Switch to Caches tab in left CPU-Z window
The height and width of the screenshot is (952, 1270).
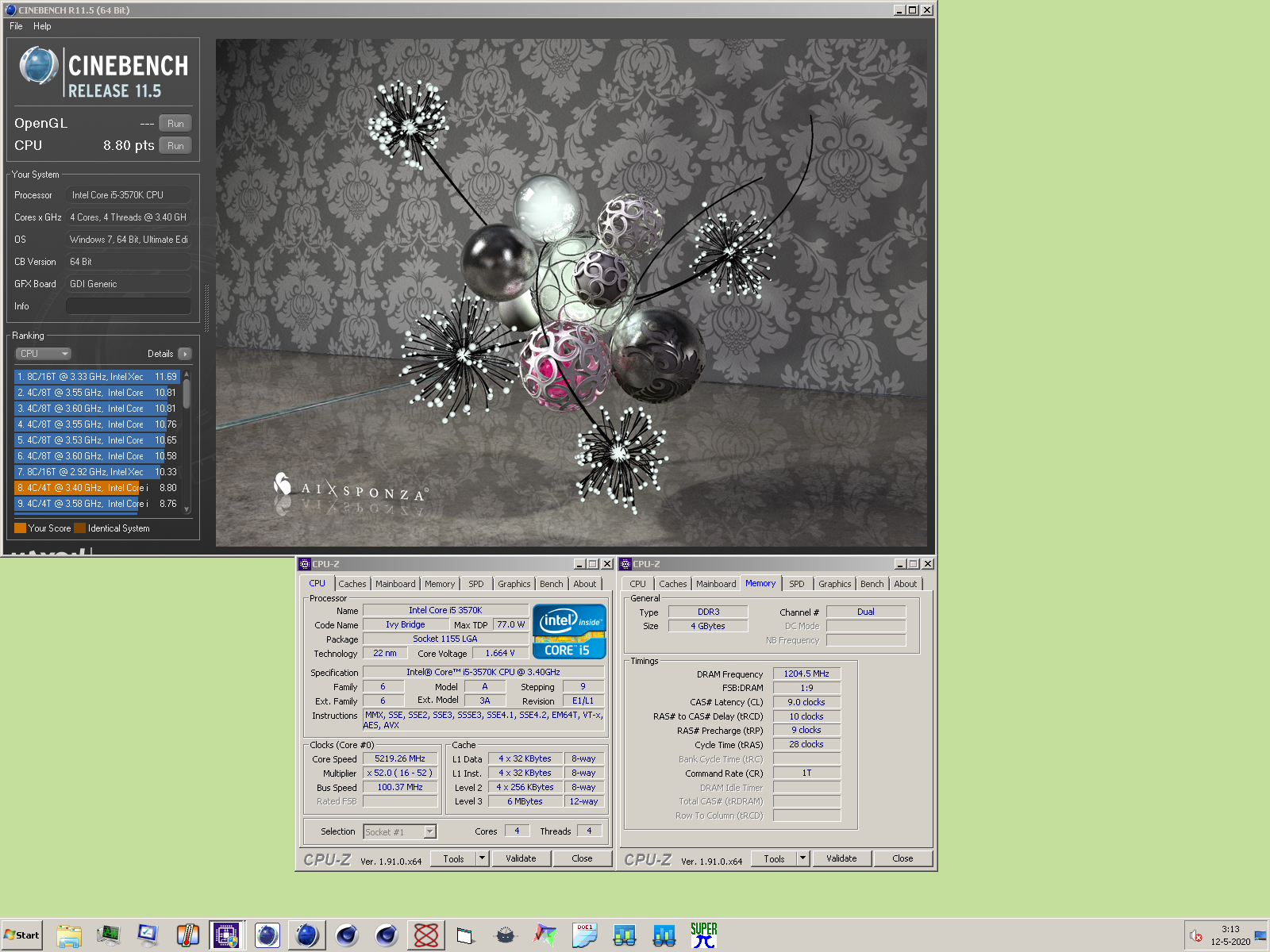(x=352, y=584)
